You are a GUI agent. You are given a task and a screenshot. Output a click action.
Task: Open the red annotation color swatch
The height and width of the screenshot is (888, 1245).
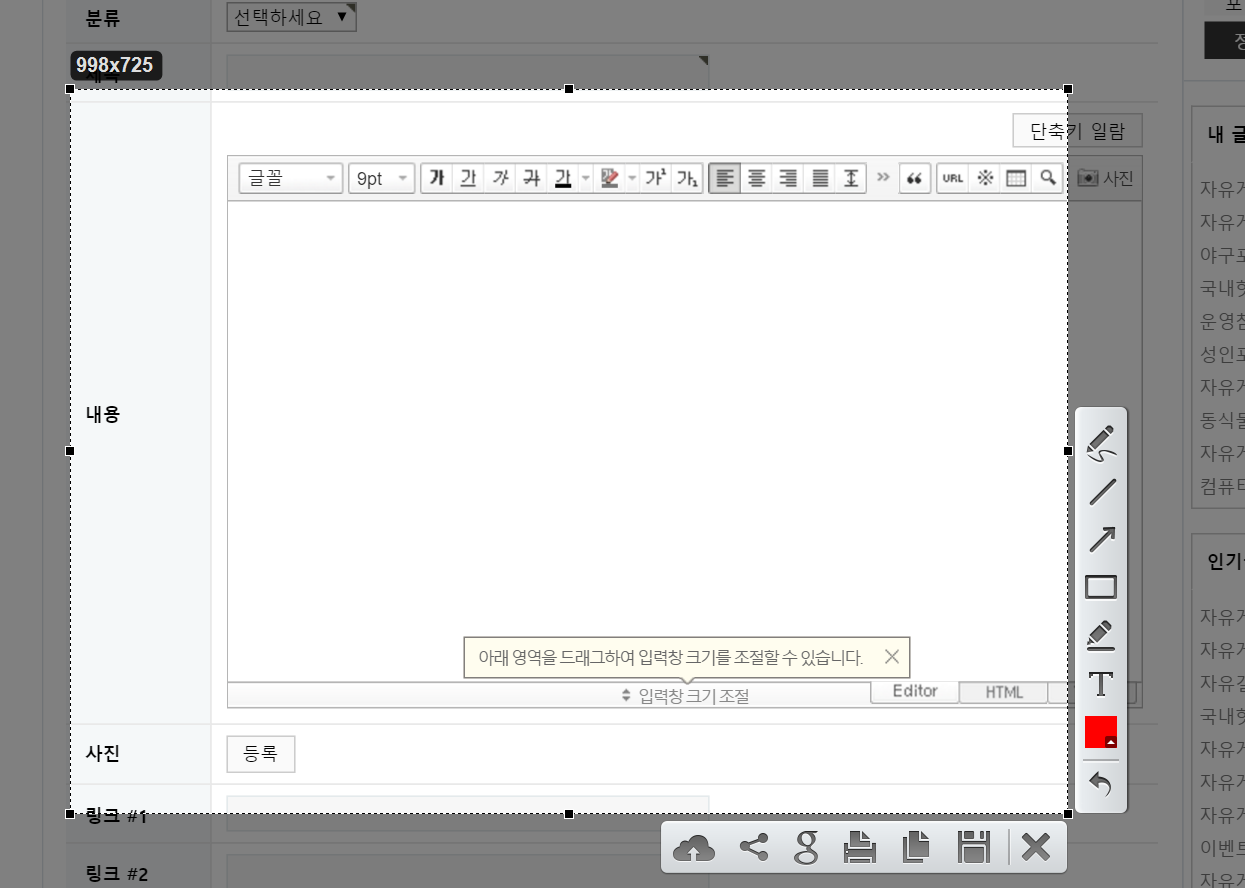pos(1100,732)
